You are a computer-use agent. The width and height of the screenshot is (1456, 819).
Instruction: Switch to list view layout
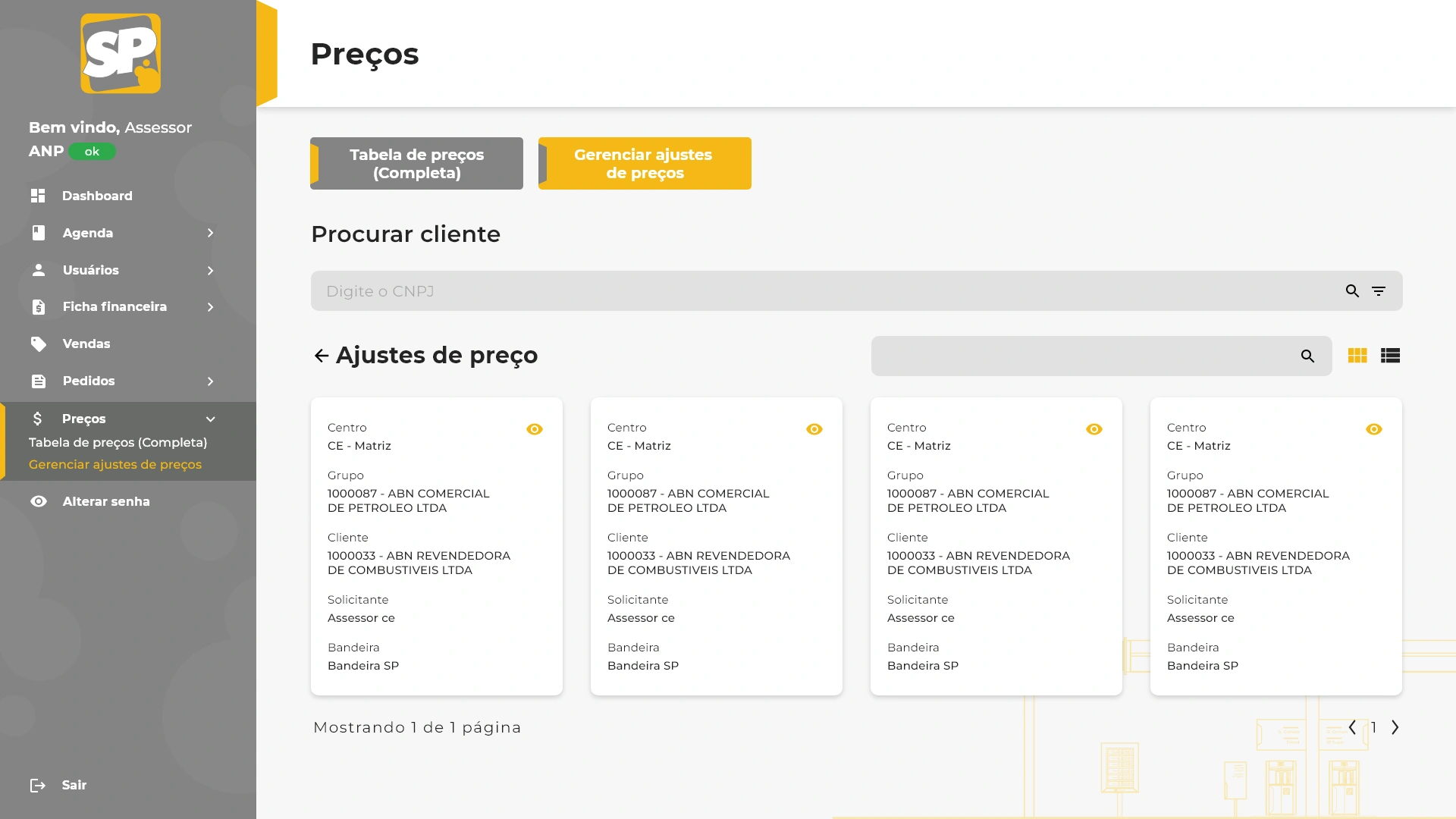(x=1390, y=356)
